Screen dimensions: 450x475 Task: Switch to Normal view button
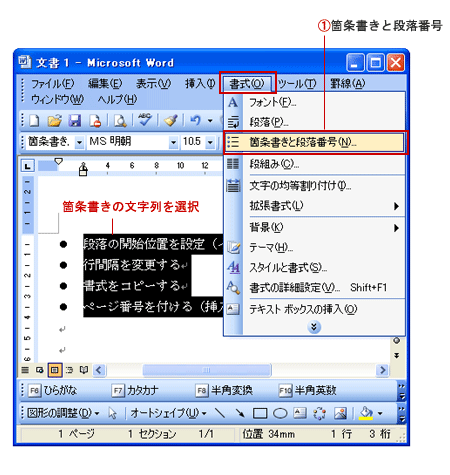click(25, 370)
